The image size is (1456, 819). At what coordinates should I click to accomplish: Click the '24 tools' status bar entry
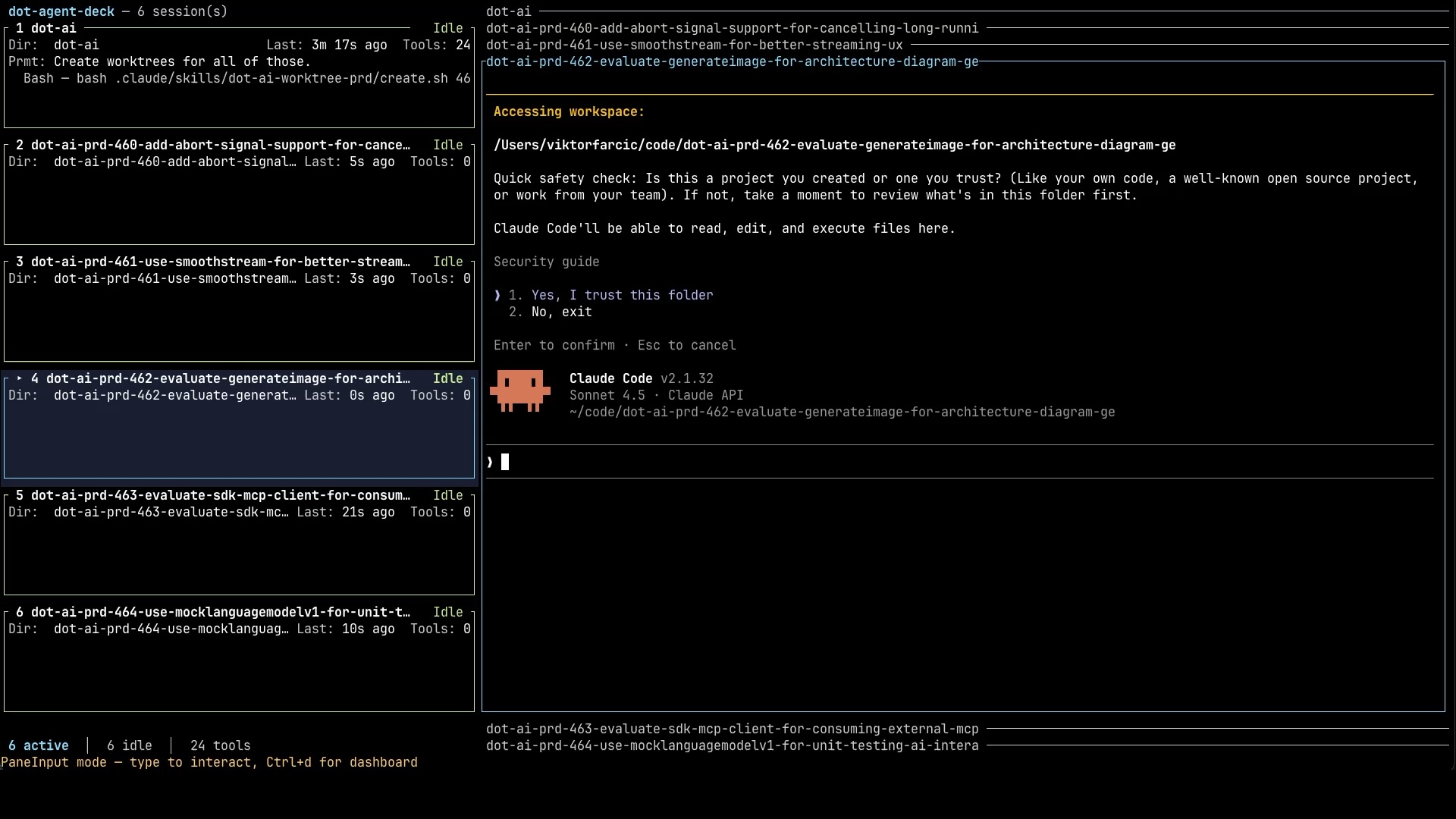point(221,745)
